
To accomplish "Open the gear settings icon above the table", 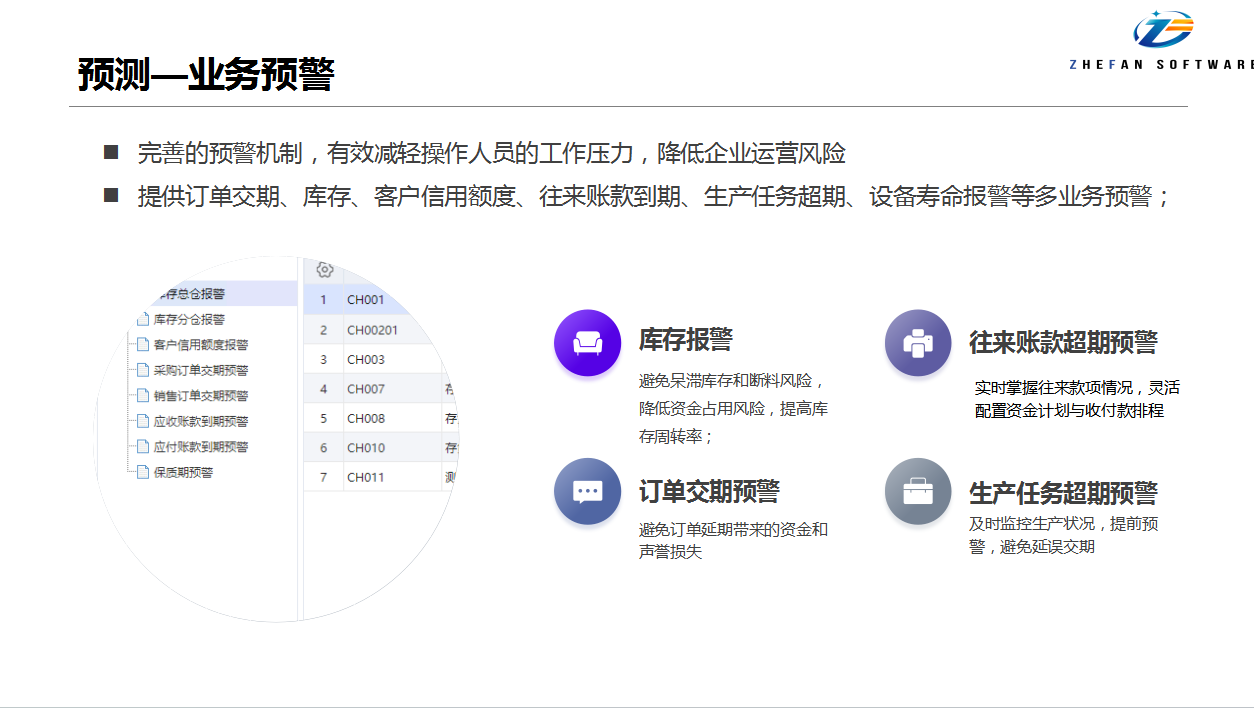I will click(324, 269).
